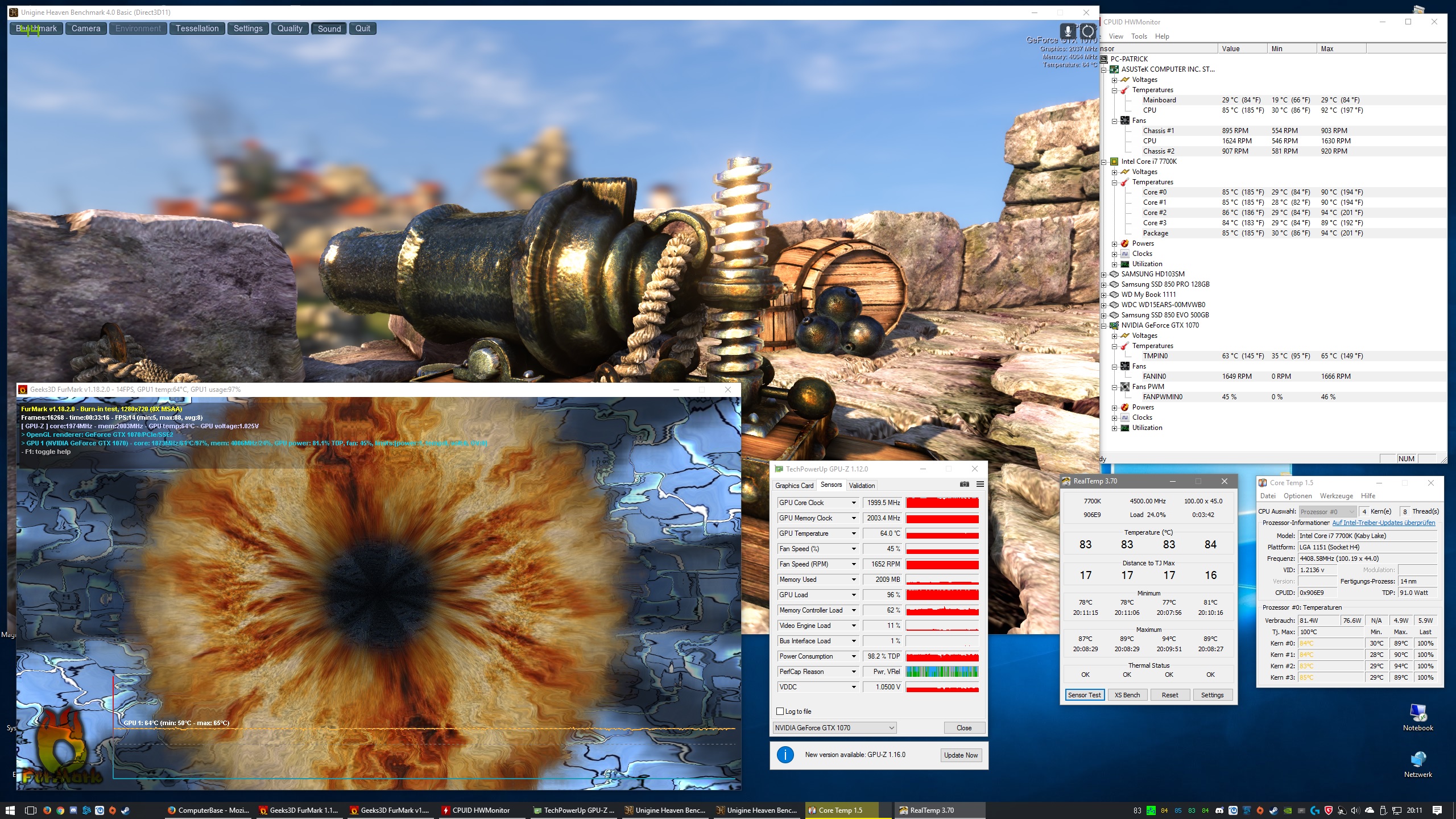Enable Log to file checkbox

pos(780,712)
